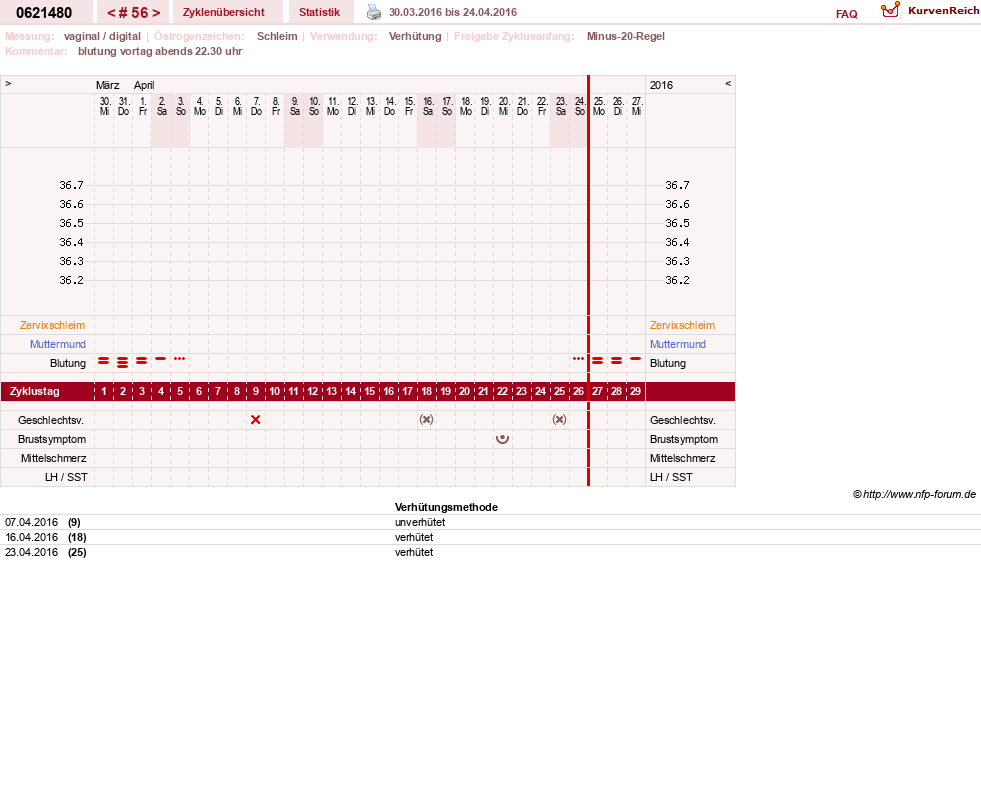Collapse chart with the top-right < arrow

[x=728, y=83]
